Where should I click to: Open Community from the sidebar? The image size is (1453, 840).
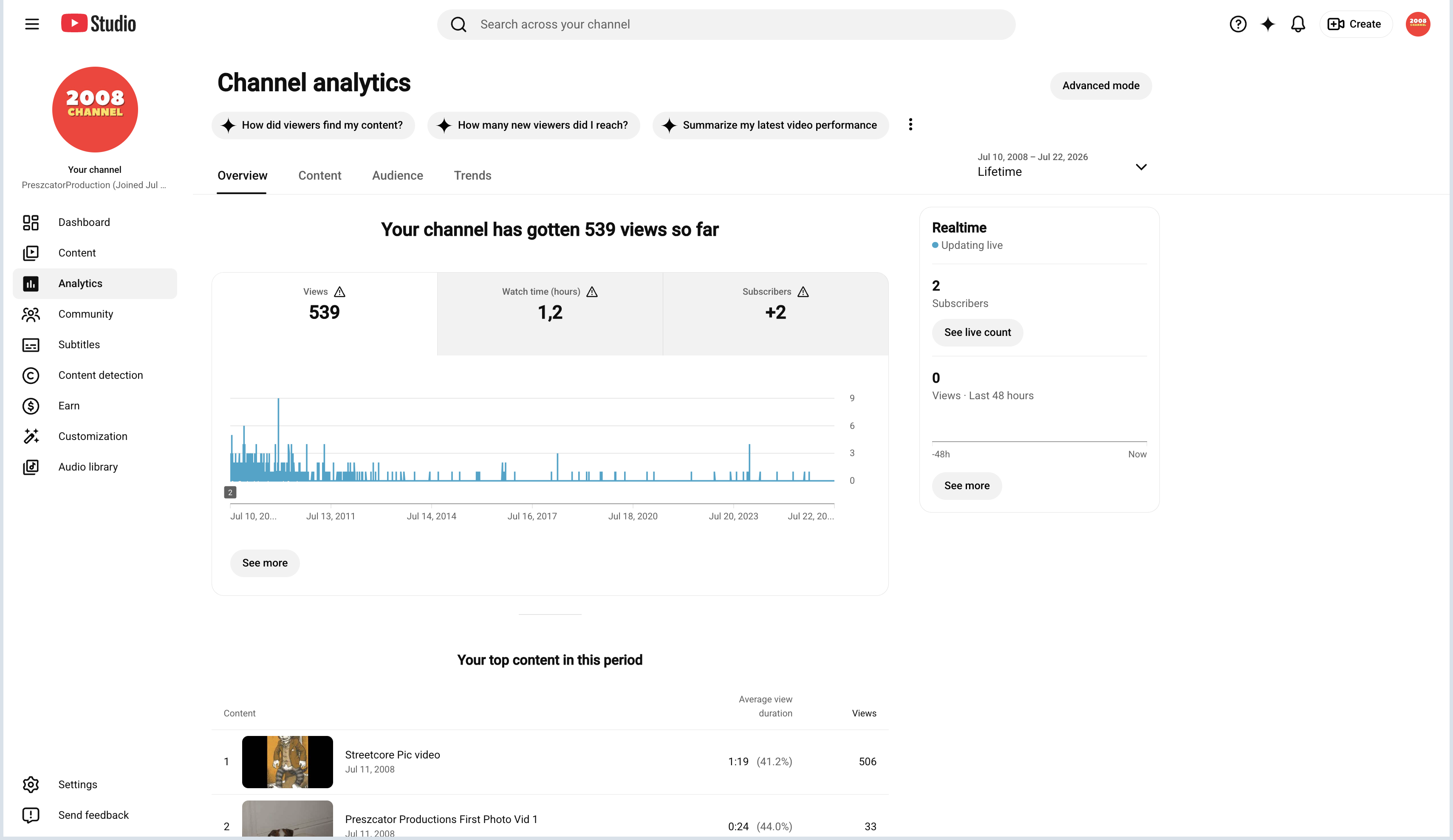[95, 314]
